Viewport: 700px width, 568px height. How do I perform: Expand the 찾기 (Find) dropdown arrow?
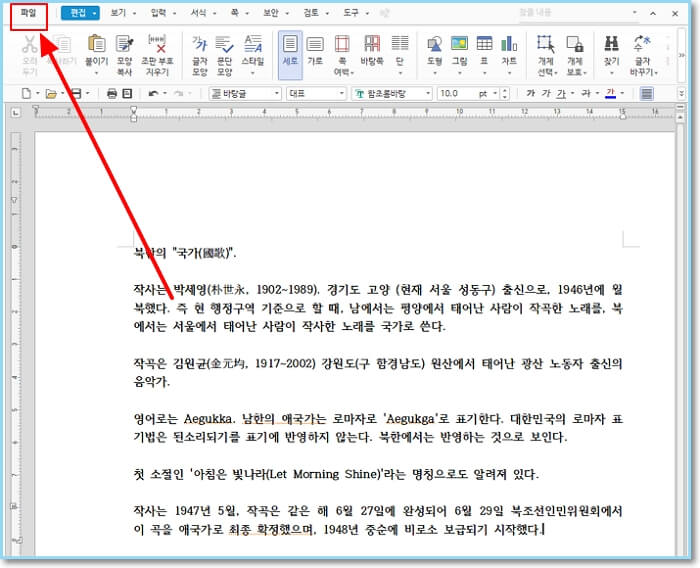coord(611,72)
